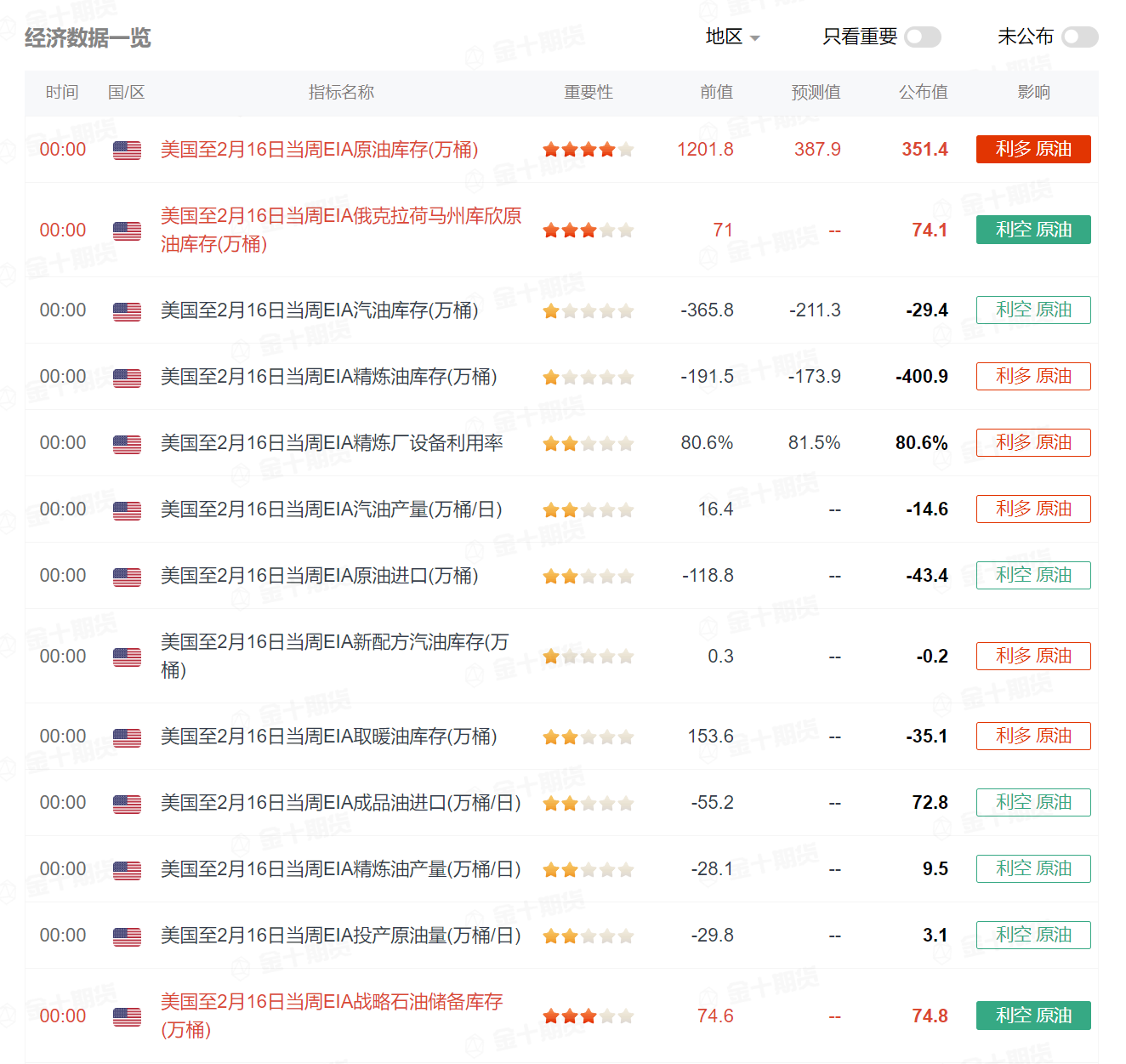Click the US flag in the 精炼油产量 row

127,870
